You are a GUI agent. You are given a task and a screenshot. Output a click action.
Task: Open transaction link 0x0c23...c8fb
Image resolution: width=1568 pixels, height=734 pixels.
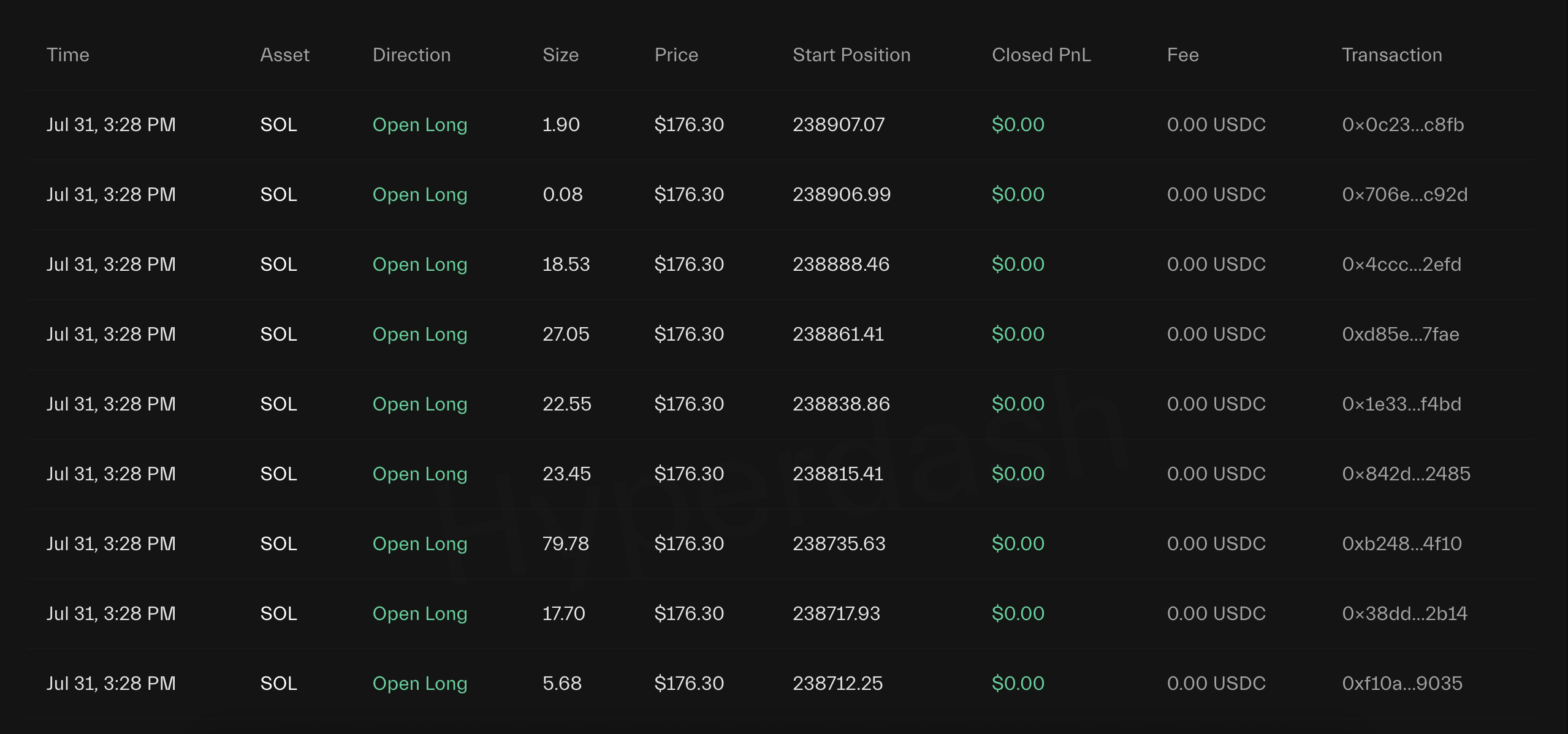(1402, 124)
